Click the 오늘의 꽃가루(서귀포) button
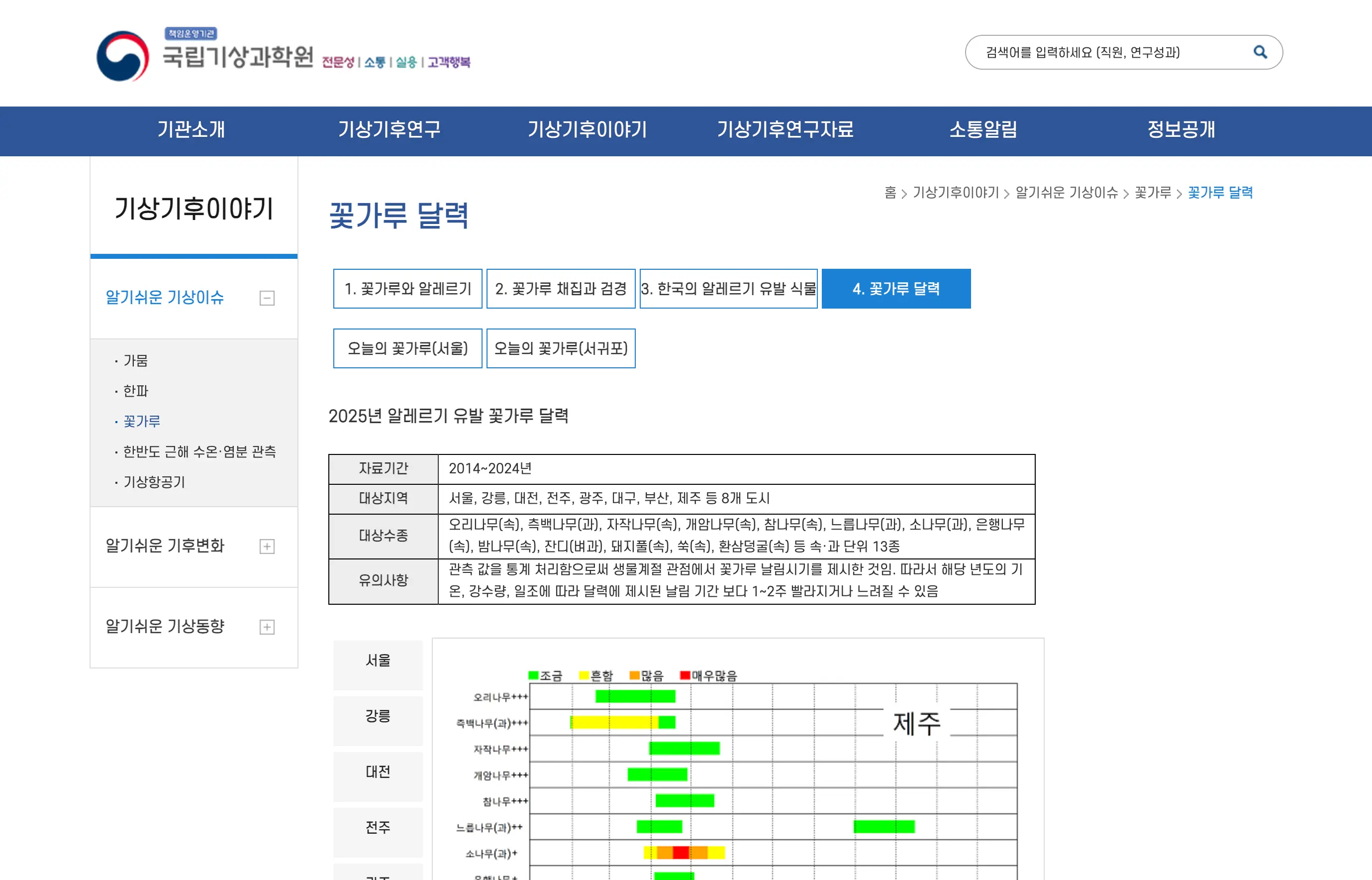Viewport: 1372px width, 880px height. click(x=561, y=348)
